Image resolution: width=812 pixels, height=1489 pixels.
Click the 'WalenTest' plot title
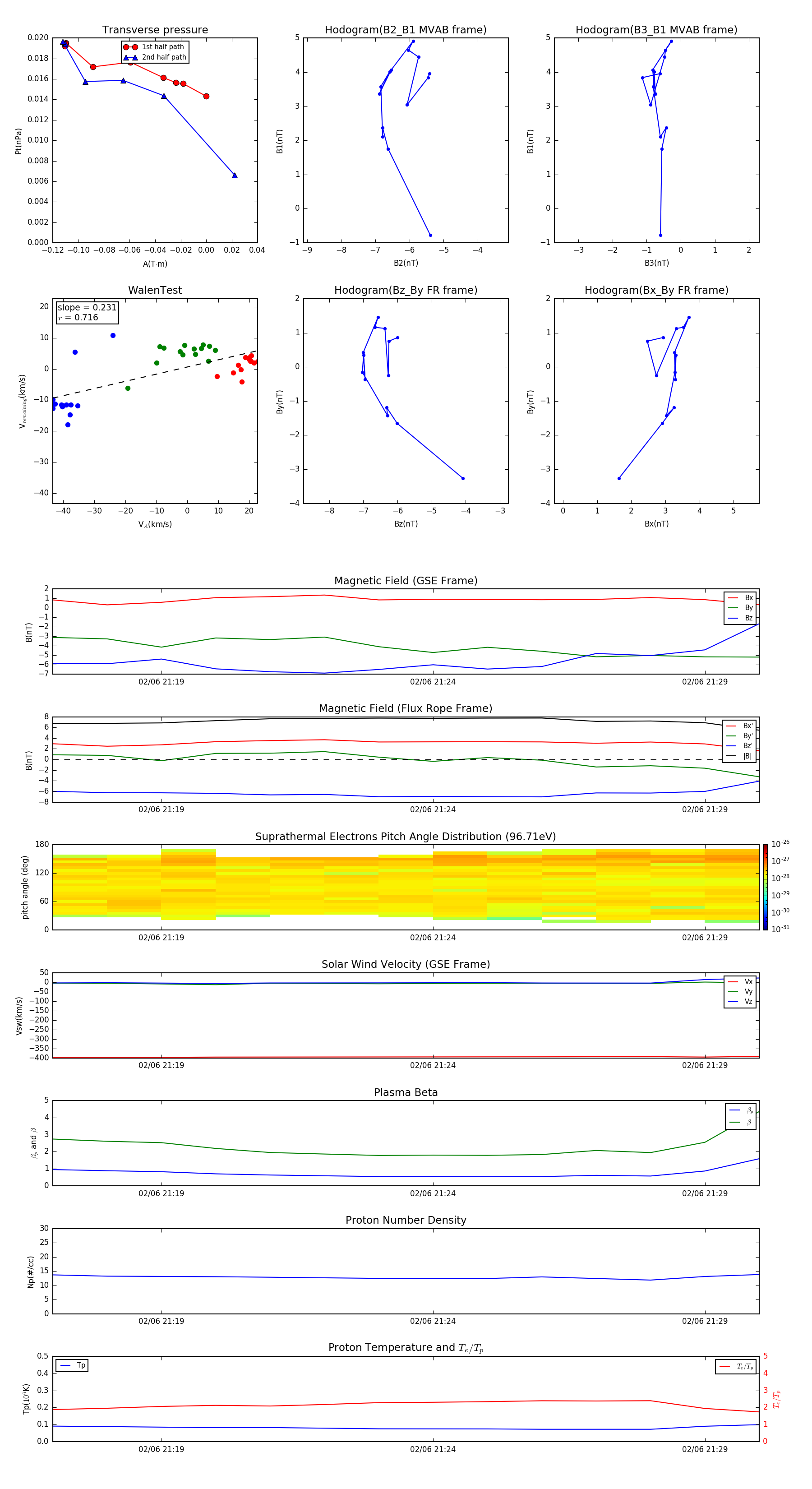pos(155,290)
